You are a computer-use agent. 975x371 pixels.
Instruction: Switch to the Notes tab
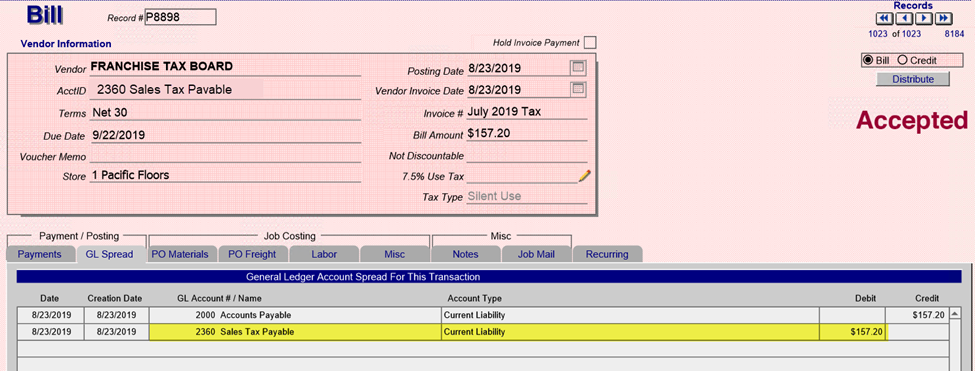pyautogui.click(x=466, y=254)
